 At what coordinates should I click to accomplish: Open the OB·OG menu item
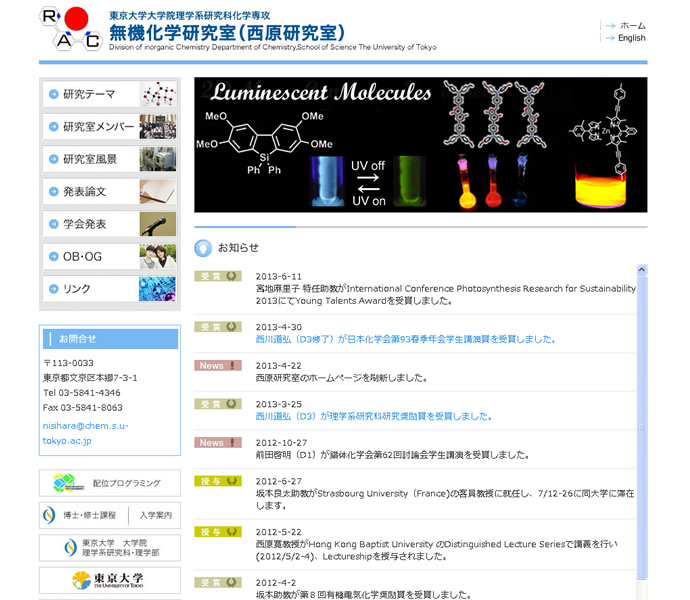110,256
